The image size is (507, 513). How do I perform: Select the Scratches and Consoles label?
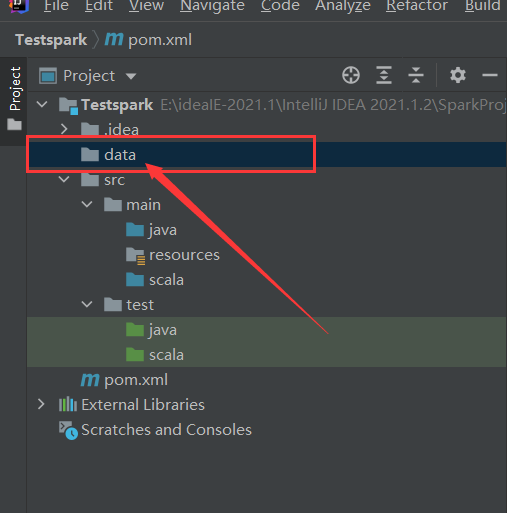pyautogui.click(x=166, y=430)
